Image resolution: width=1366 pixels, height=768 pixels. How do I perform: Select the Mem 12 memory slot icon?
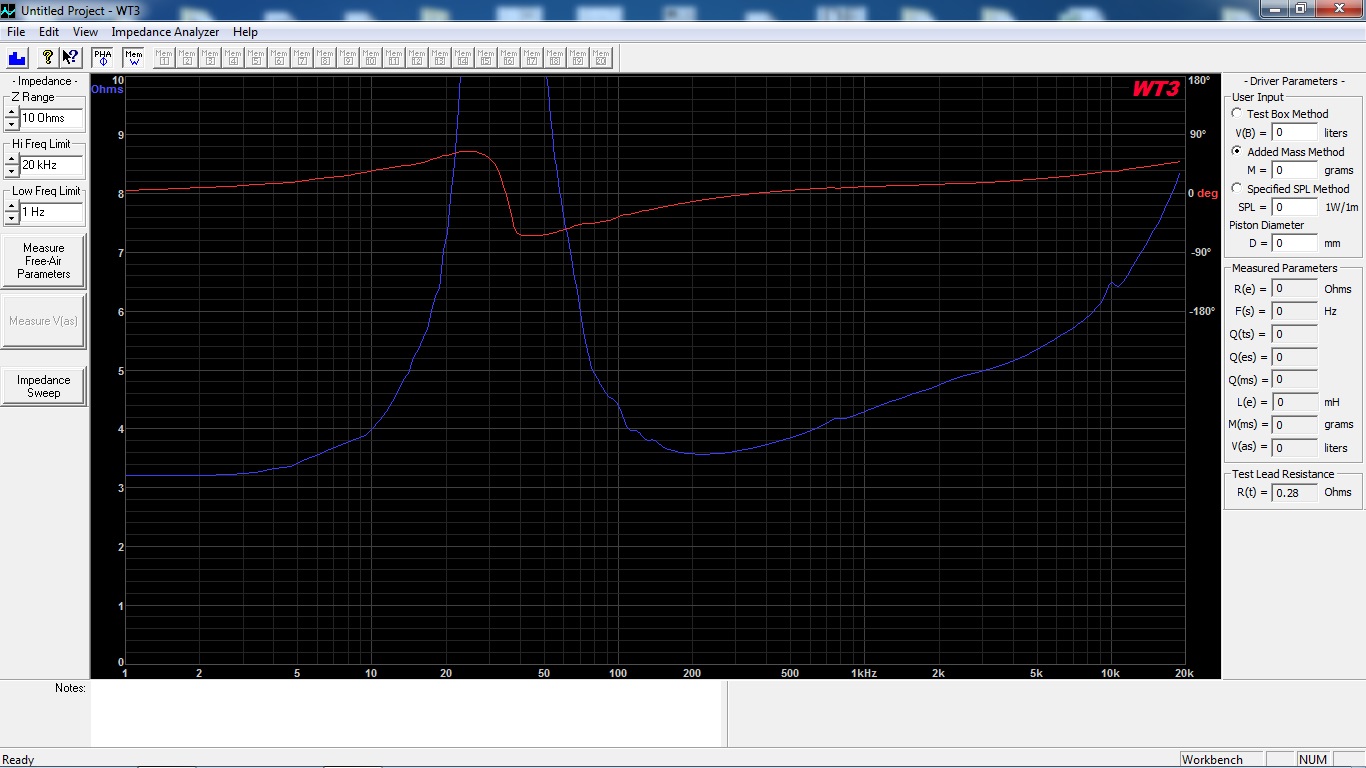[x=417, y=58]
